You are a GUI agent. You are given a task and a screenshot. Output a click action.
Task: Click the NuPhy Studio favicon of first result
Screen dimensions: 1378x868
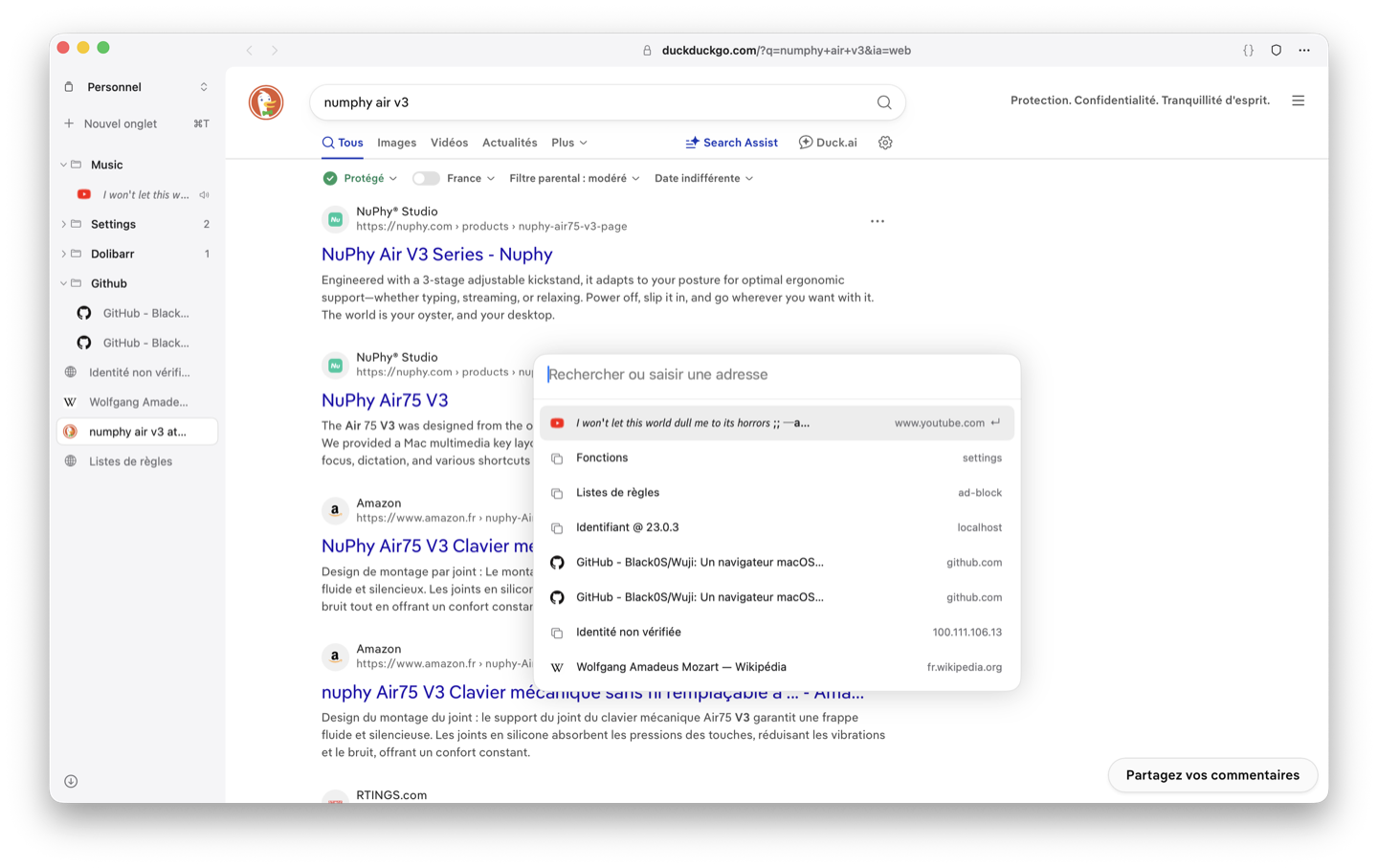click(x=335, y=219)
